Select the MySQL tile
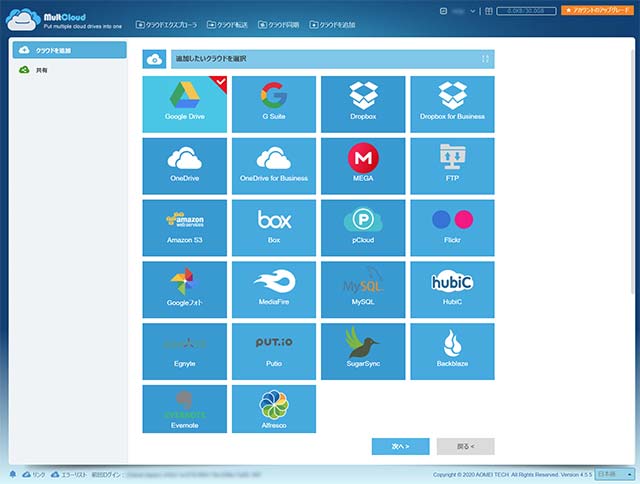Image resolution: width=640 pixels, height=484 pixels. [x=363, y=290]
